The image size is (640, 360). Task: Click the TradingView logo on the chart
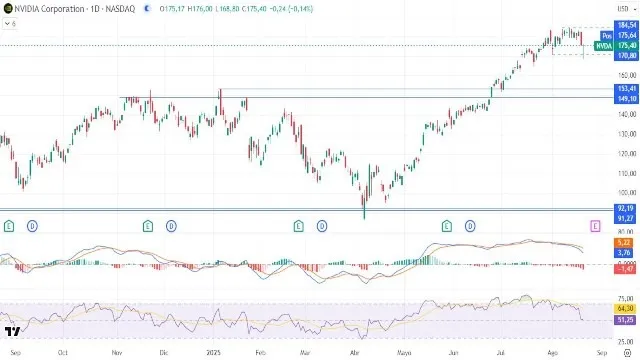[x=13, y=331]
